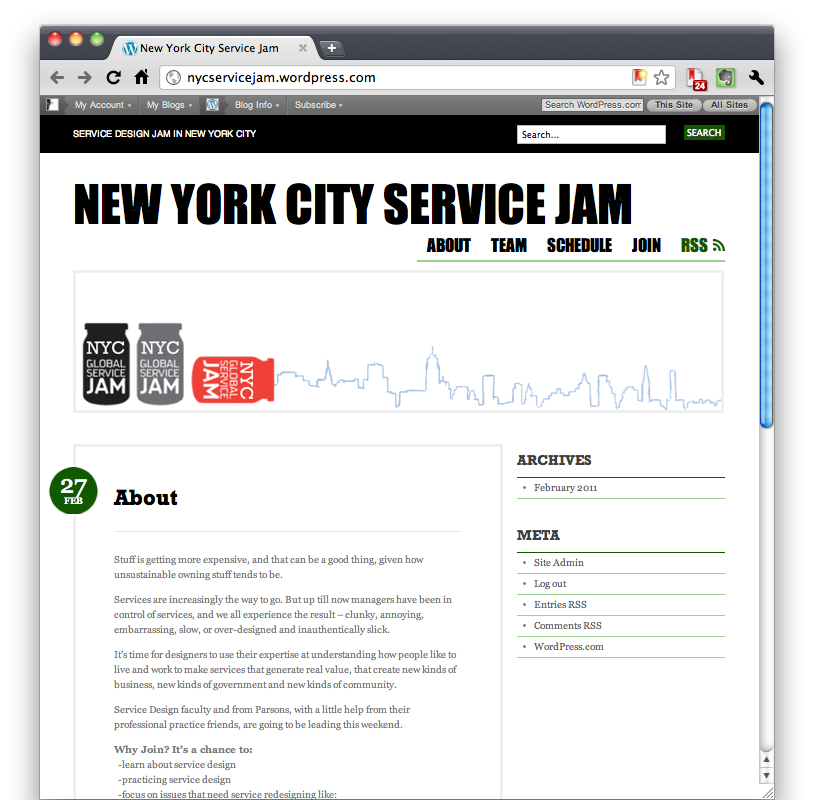Open the Evernote Web Clipper extension

click(x=726, y=77)
